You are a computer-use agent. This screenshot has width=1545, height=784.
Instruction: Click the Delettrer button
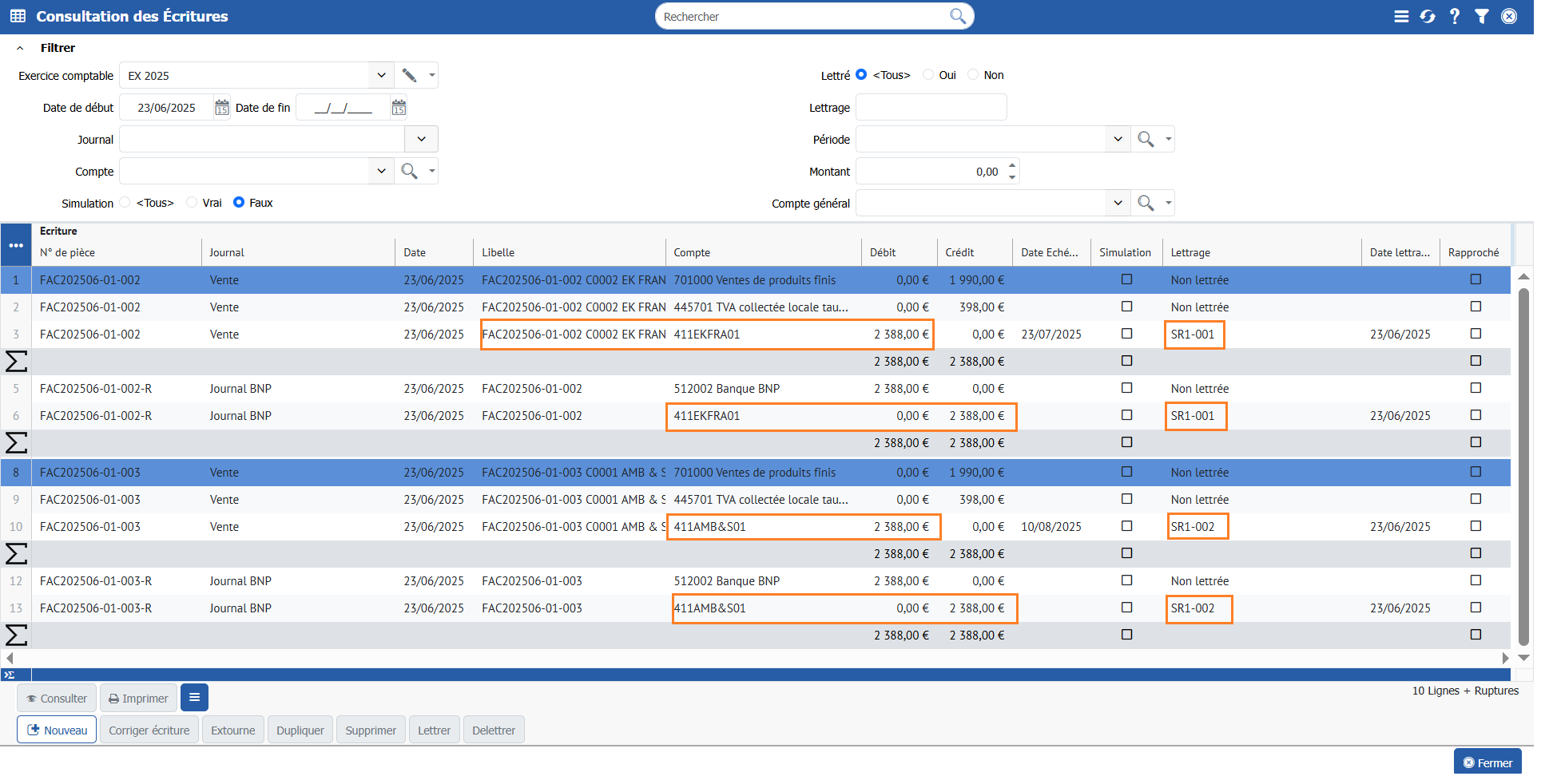tap(494, 731)
